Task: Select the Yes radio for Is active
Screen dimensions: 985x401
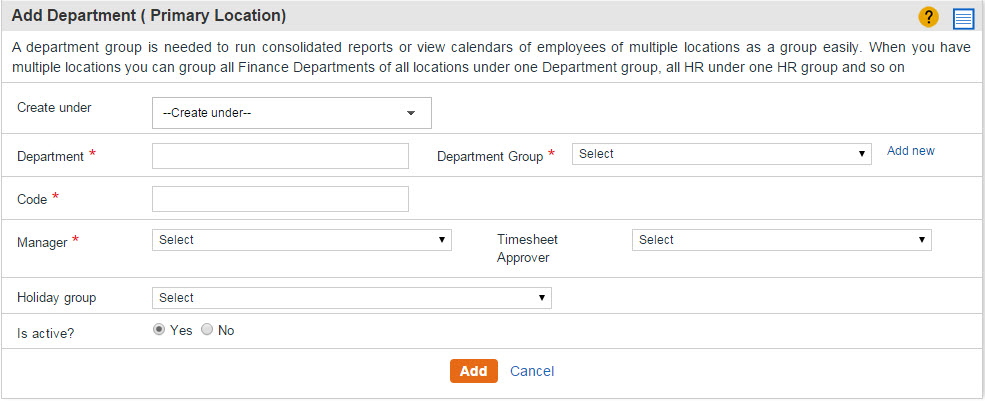Action: (159, 330)
